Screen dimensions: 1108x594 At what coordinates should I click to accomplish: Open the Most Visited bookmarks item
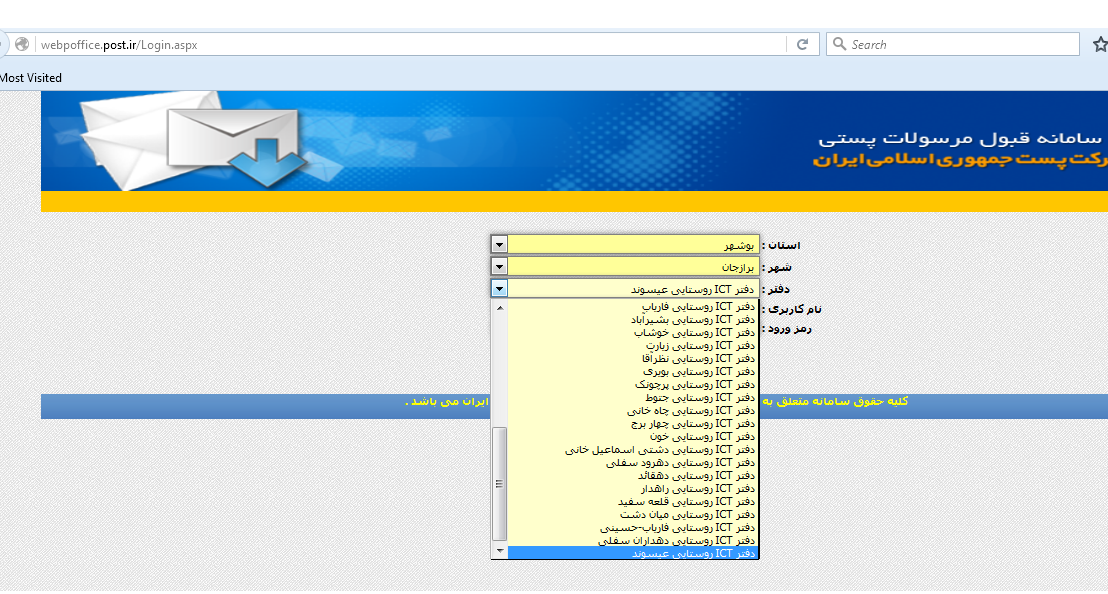tap(31, 78)
